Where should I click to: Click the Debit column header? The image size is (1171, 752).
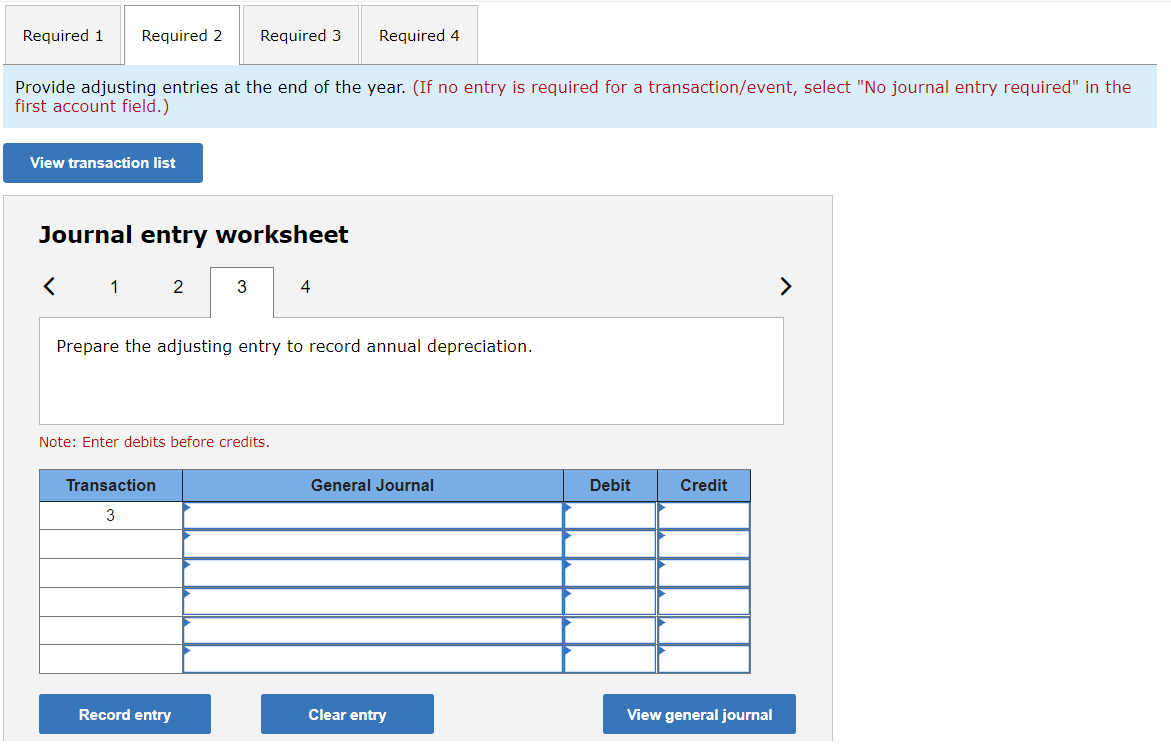(x=610, y=485)
